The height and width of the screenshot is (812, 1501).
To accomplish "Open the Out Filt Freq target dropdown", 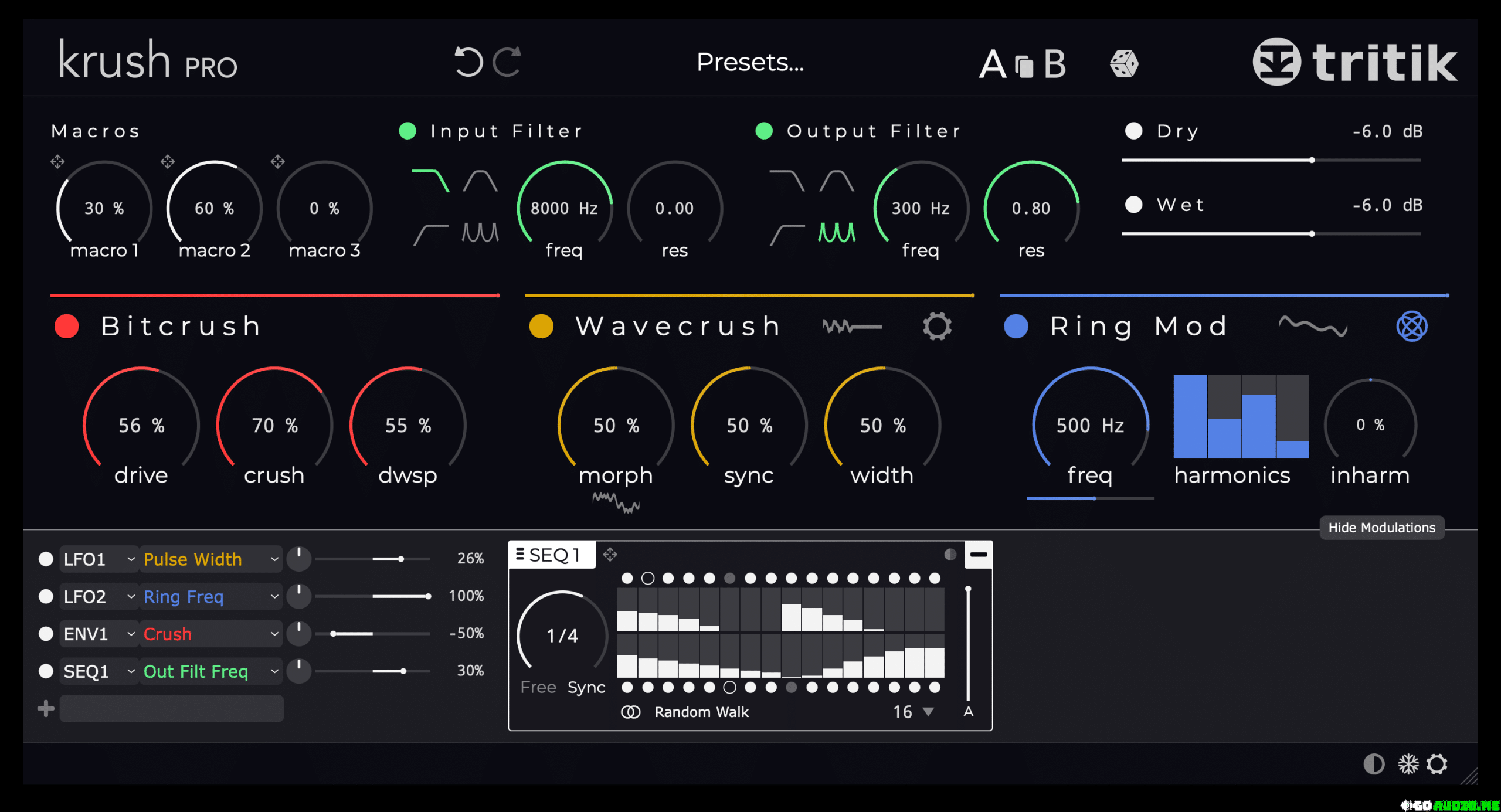I will tap(210, 672).
